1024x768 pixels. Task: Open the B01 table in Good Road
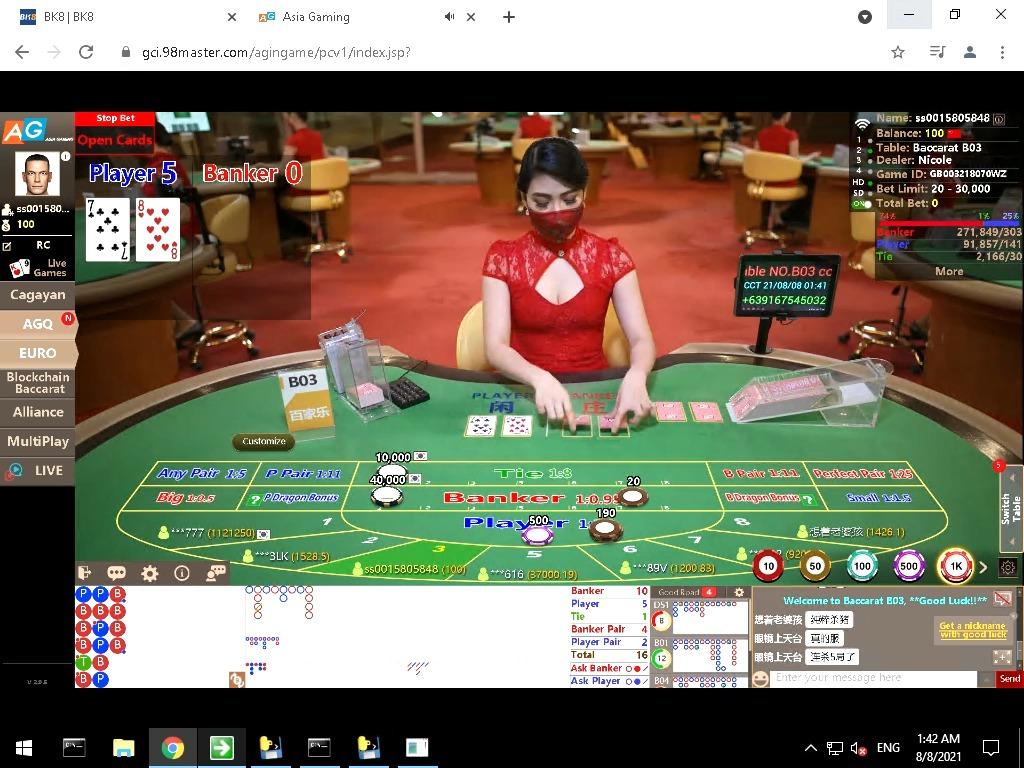click(699, 655)
